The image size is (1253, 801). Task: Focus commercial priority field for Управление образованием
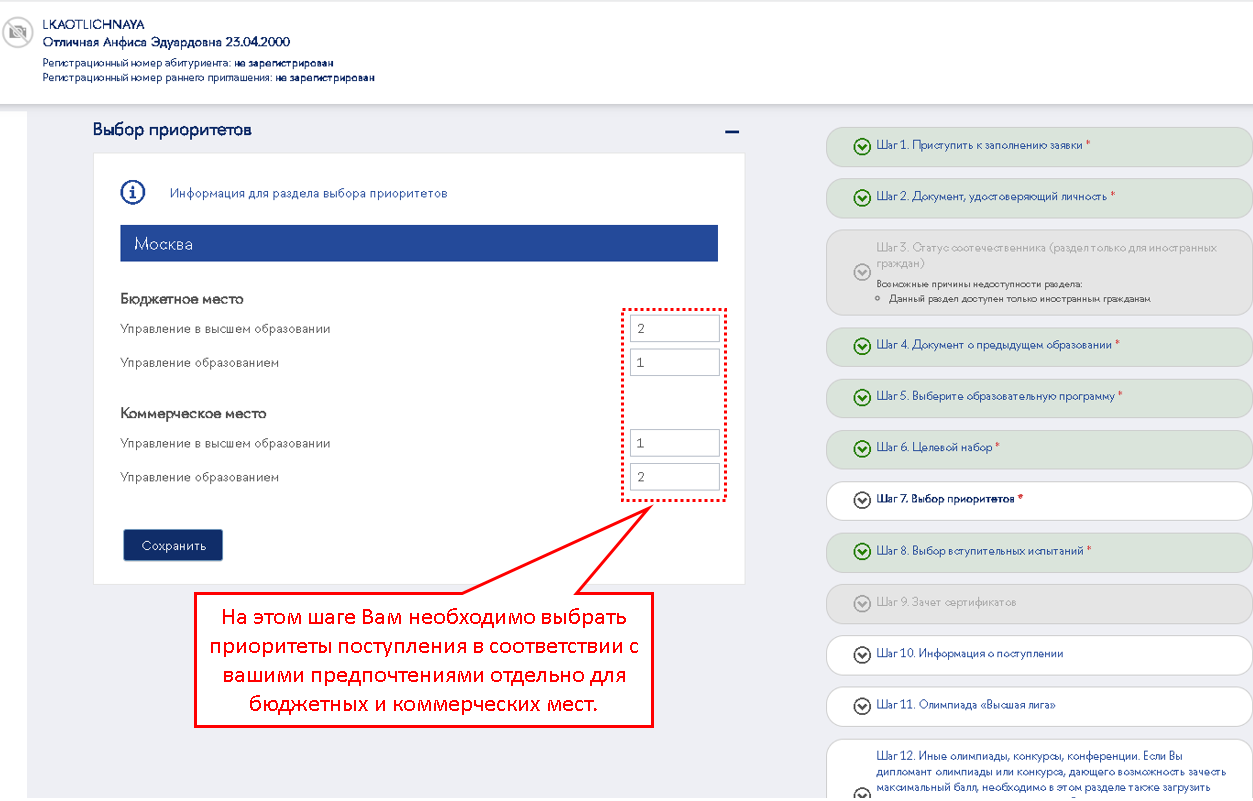click(674, 477)
